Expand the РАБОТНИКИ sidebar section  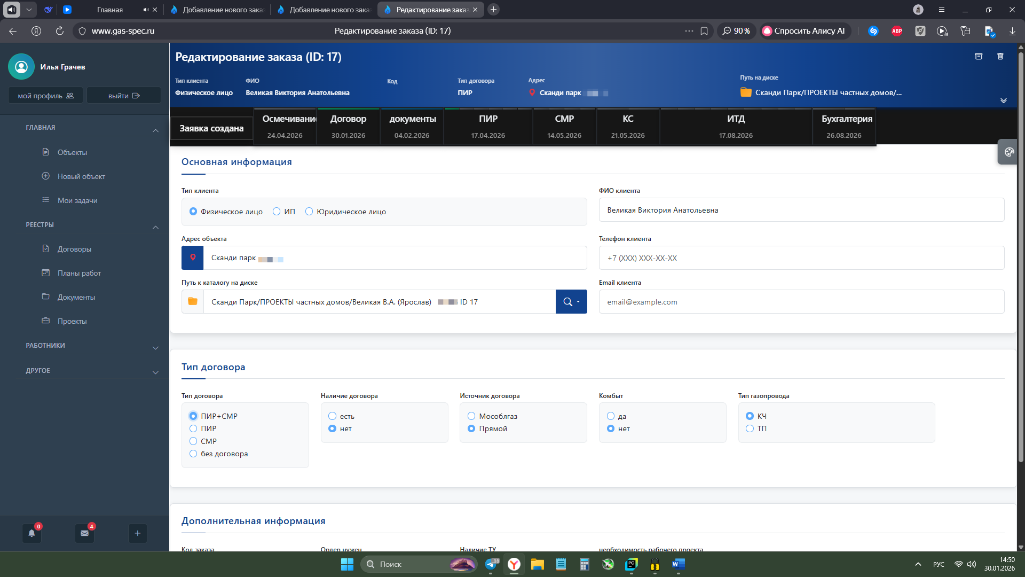156,348
